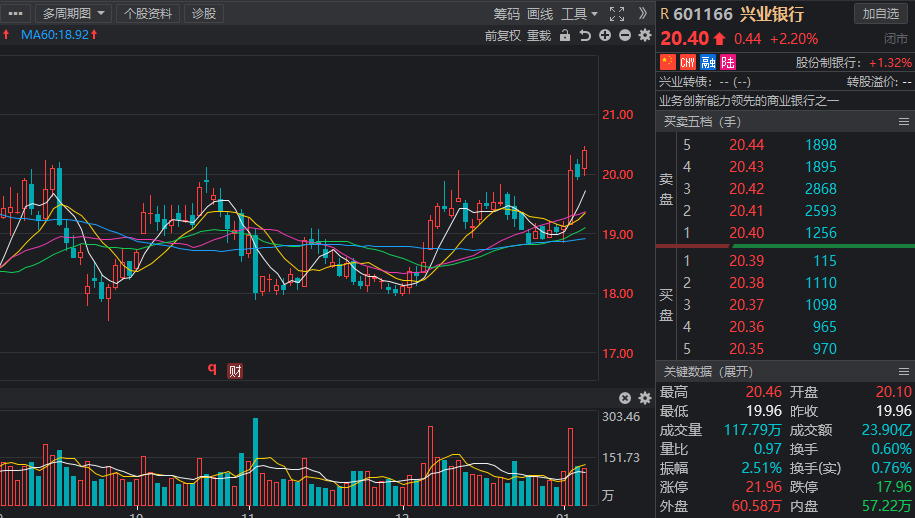This screenshot has width=915, height=518.
Task: Open the 个股资料 tab
Action: point(148,13)
